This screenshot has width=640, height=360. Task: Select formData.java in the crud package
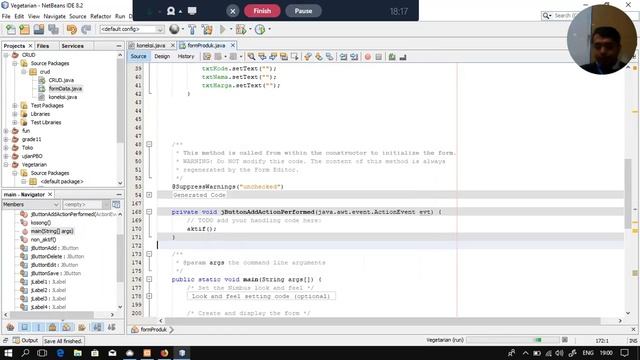point(65,89)
